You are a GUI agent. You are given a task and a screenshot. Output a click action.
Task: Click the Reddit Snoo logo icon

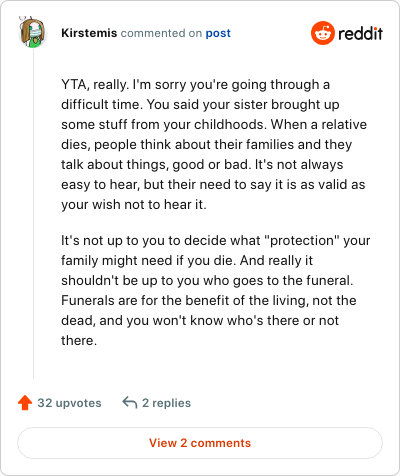pyautogui.click(x=322, y=33)
